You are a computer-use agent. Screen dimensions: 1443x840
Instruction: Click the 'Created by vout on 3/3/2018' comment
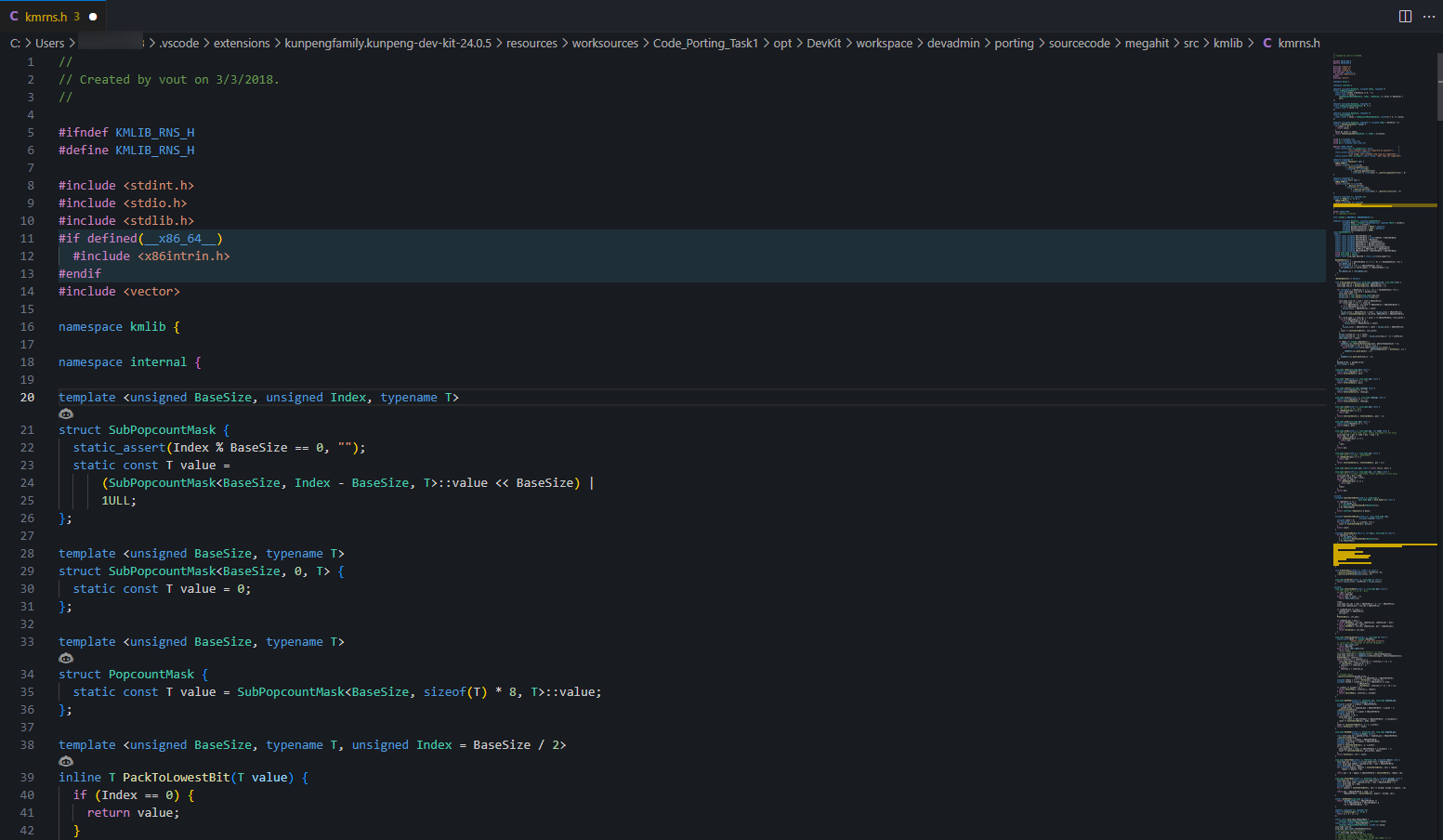click(169, 79)
